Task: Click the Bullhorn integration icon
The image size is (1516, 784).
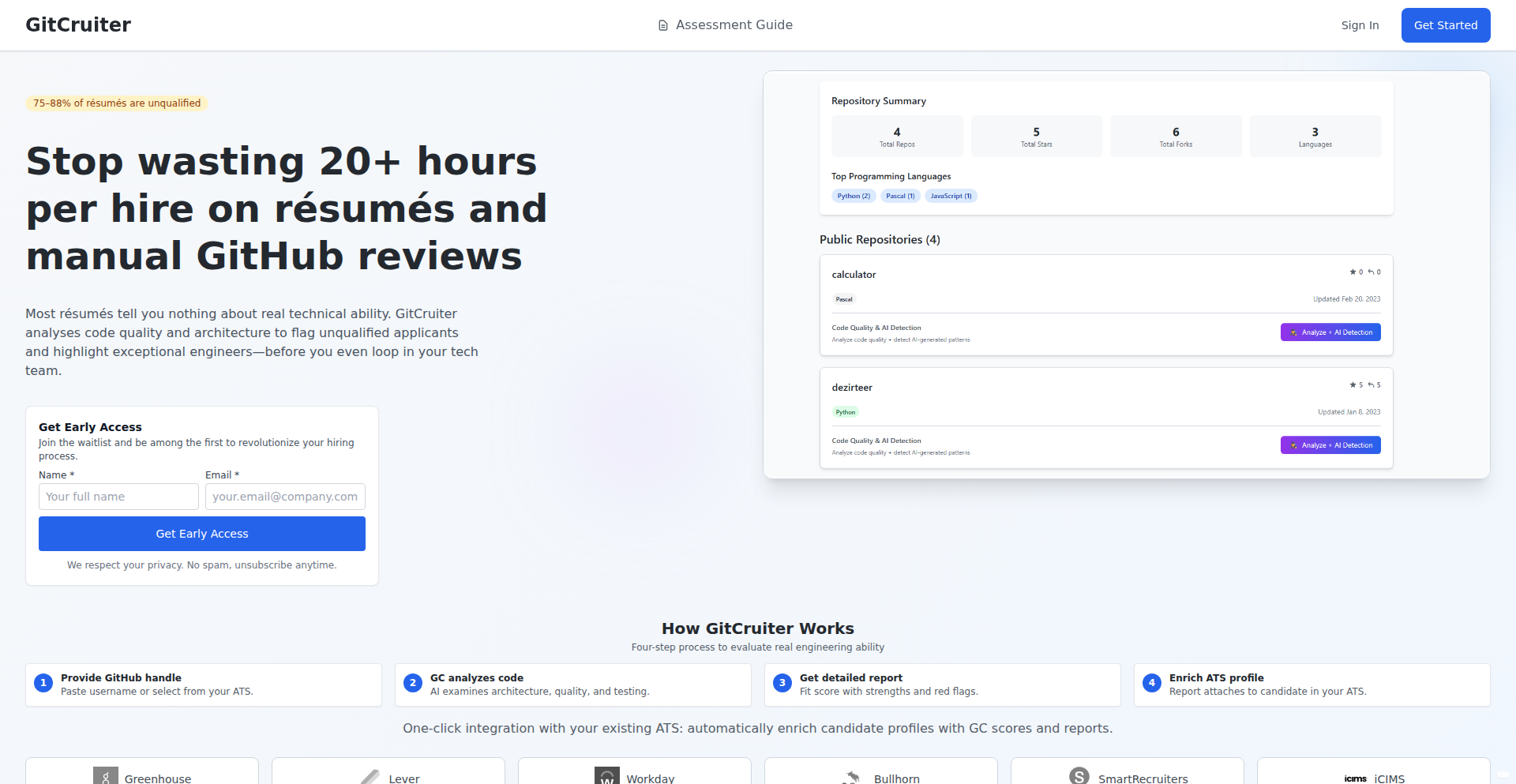Action: tap(851, 777)
